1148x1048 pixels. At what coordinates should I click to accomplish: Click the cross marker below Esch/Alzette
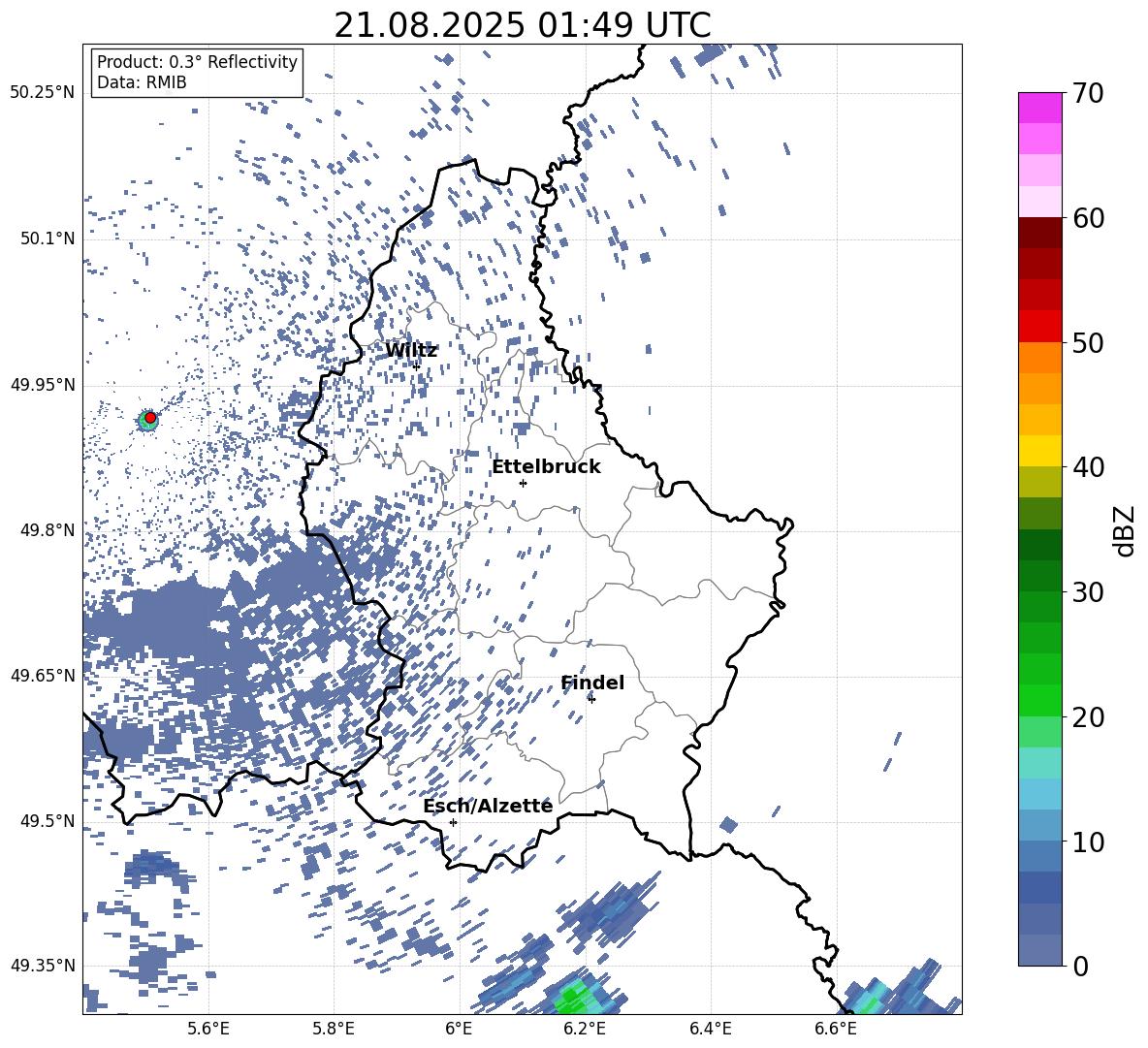click(453, 822)
